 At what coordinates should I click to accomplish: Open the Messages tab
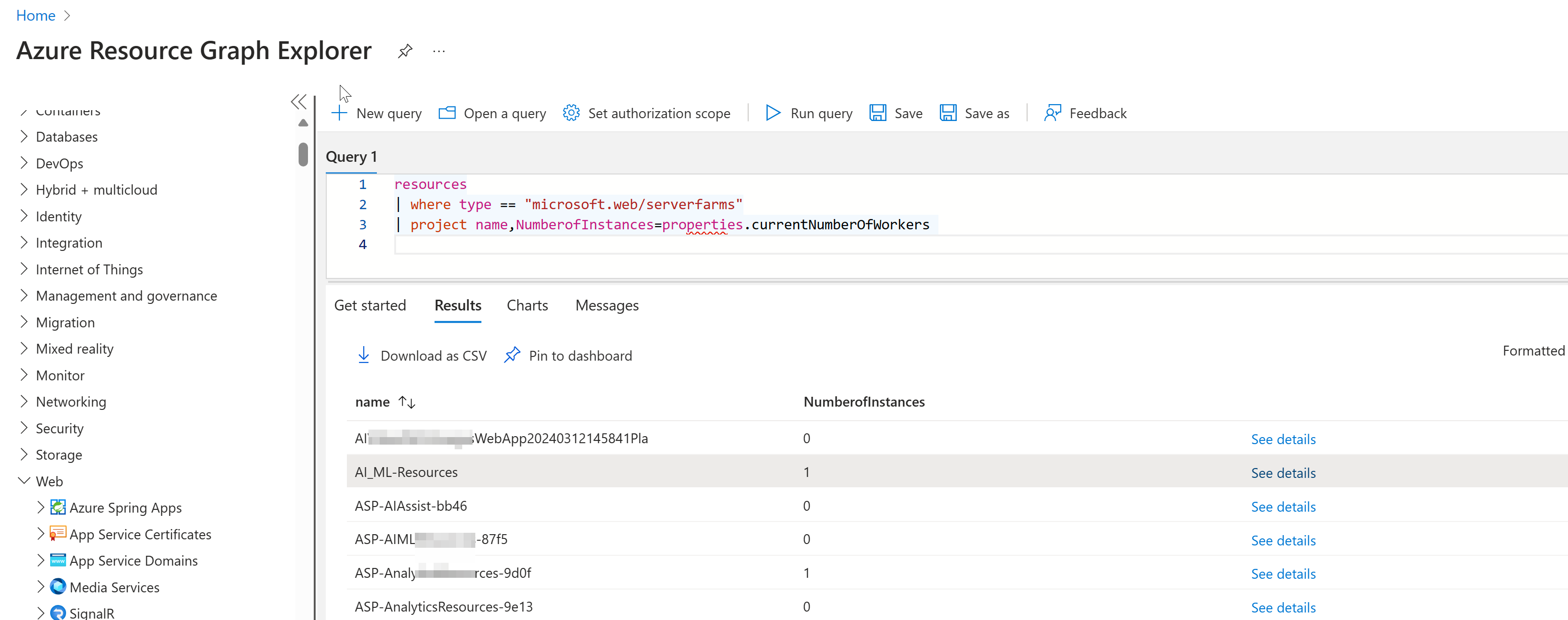(x=606, y=305)
